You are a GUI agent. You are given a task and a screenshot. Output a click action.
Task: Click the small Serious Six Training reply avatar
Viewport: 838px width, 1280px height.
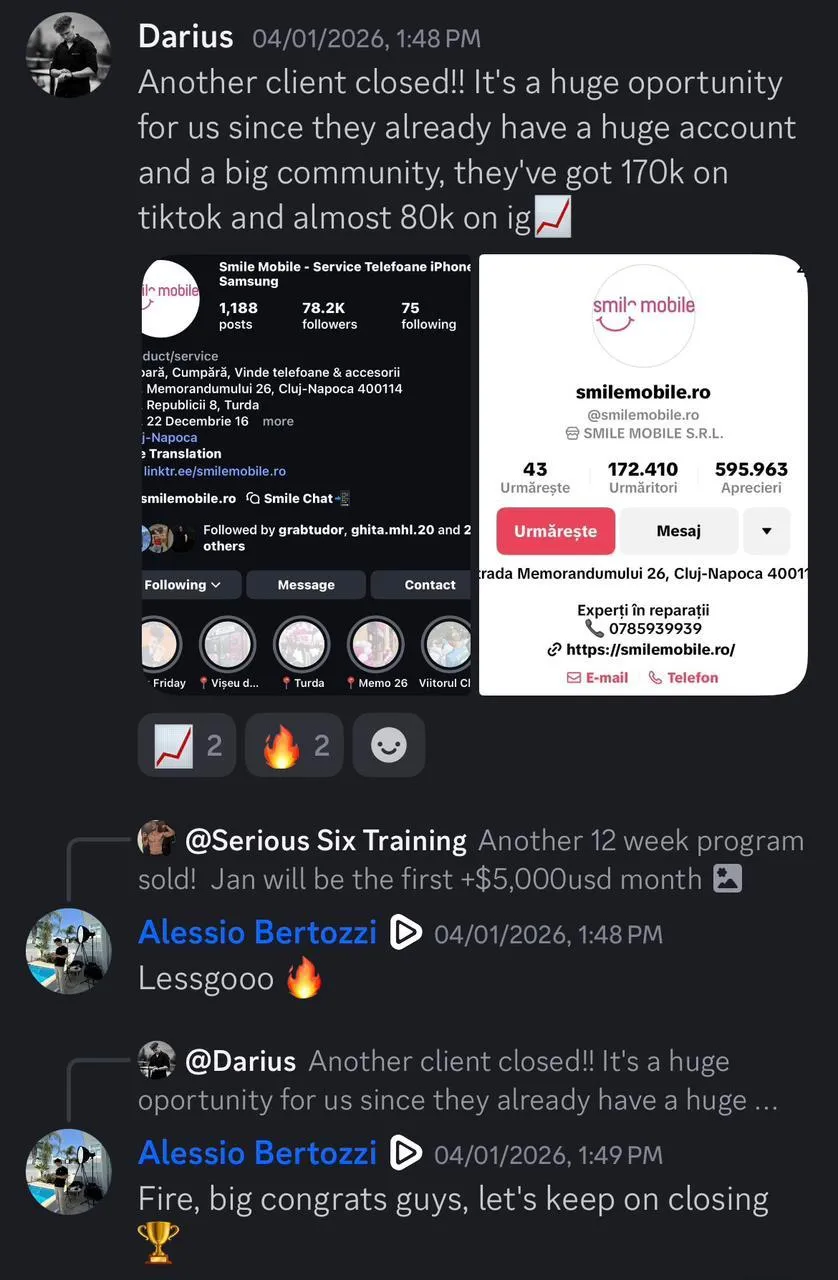(x=156, y=839)
